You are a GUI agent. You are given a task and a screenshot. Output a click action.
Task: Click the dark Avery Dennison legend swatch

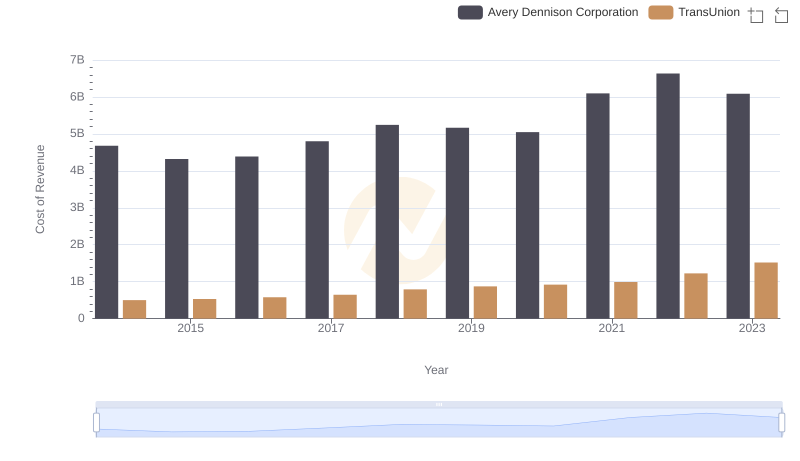tap(470, 12)
